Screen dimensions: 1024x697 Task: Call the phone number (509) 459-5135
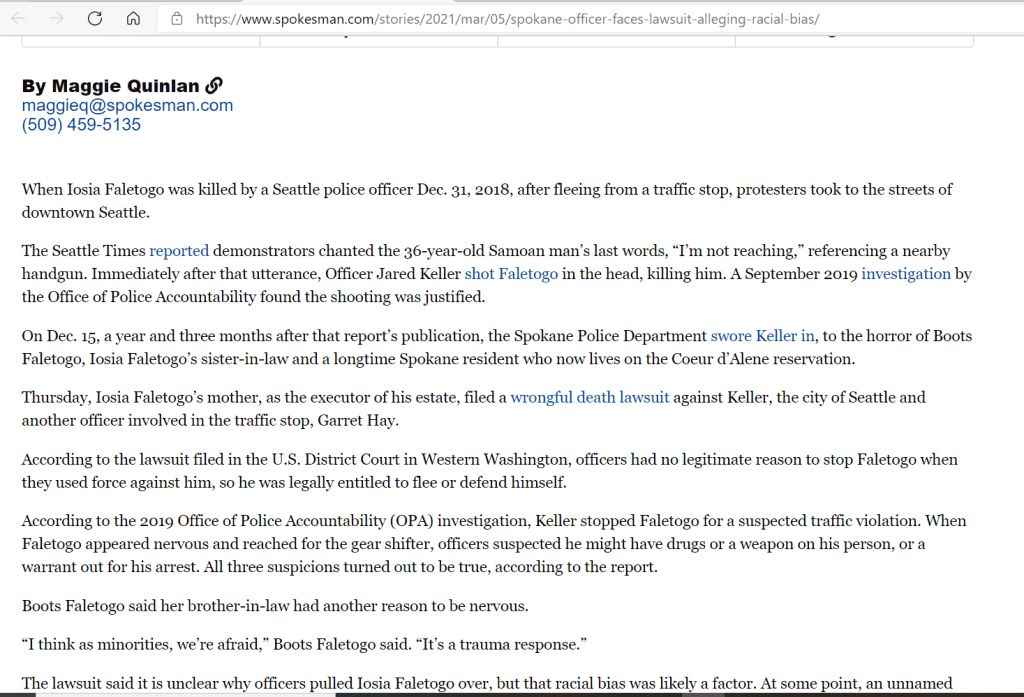(81, 125)
